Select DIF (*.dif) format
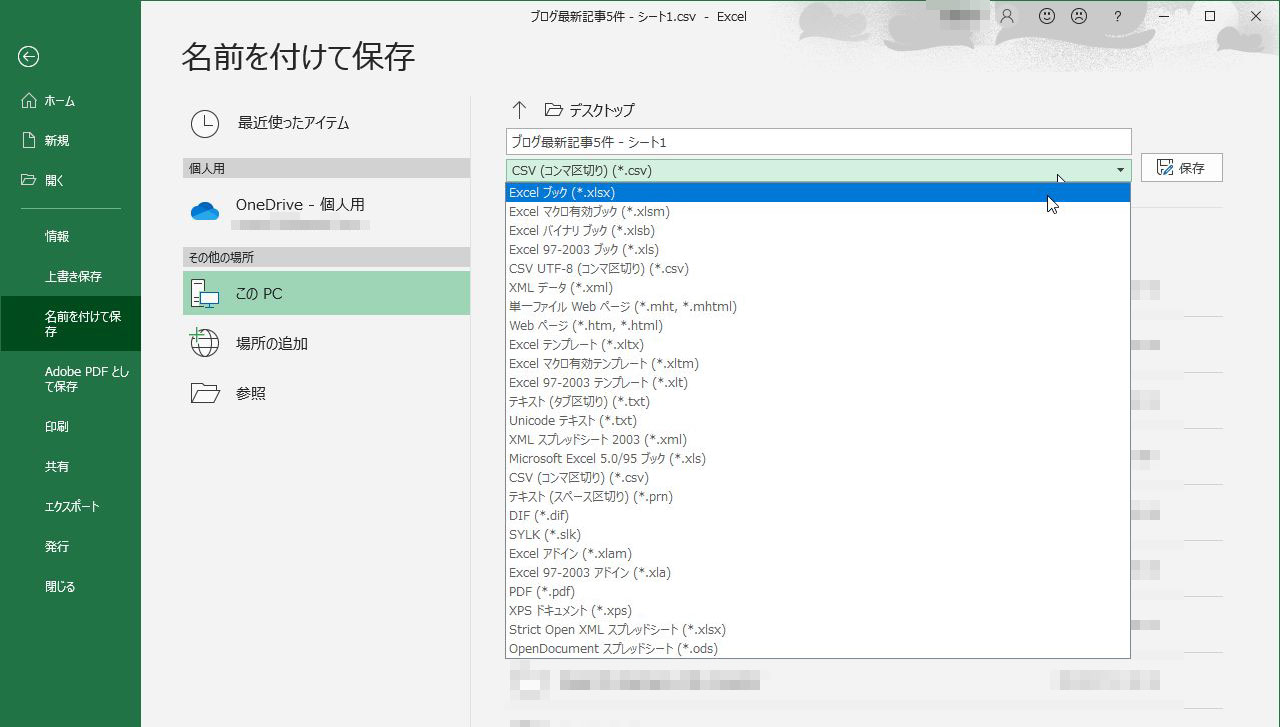Viewport: 1280px width, 727px height. click(x=818, y=516)
